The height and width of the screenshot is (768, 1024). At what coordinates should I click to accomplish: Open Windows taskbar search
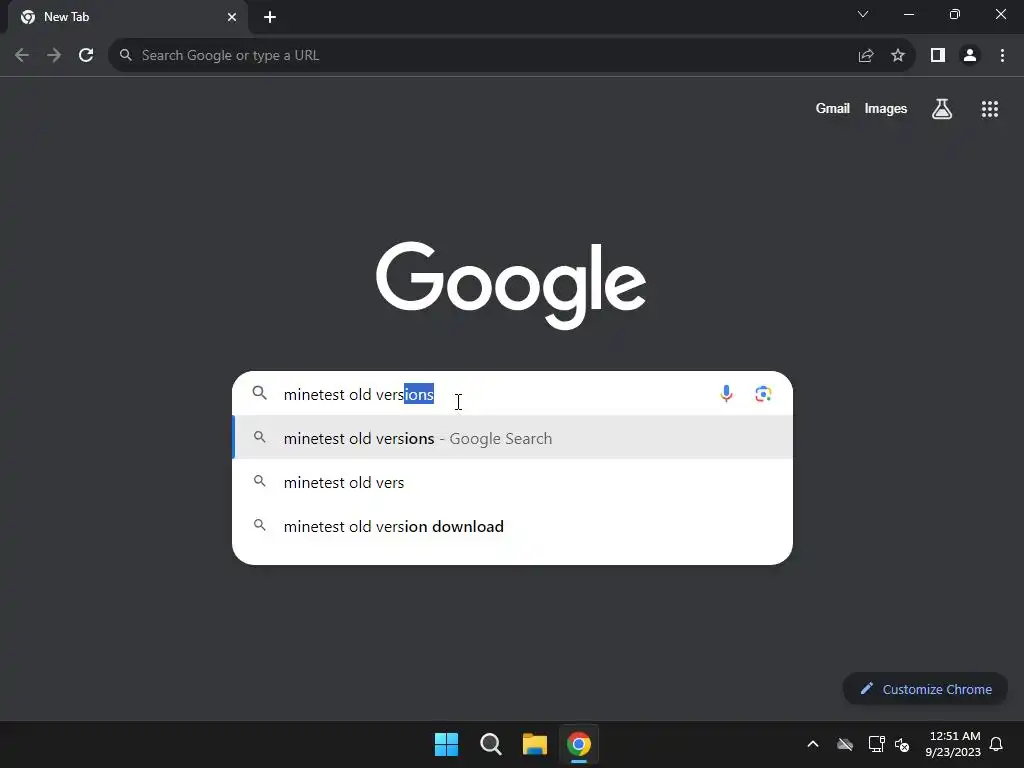(490, 744)
